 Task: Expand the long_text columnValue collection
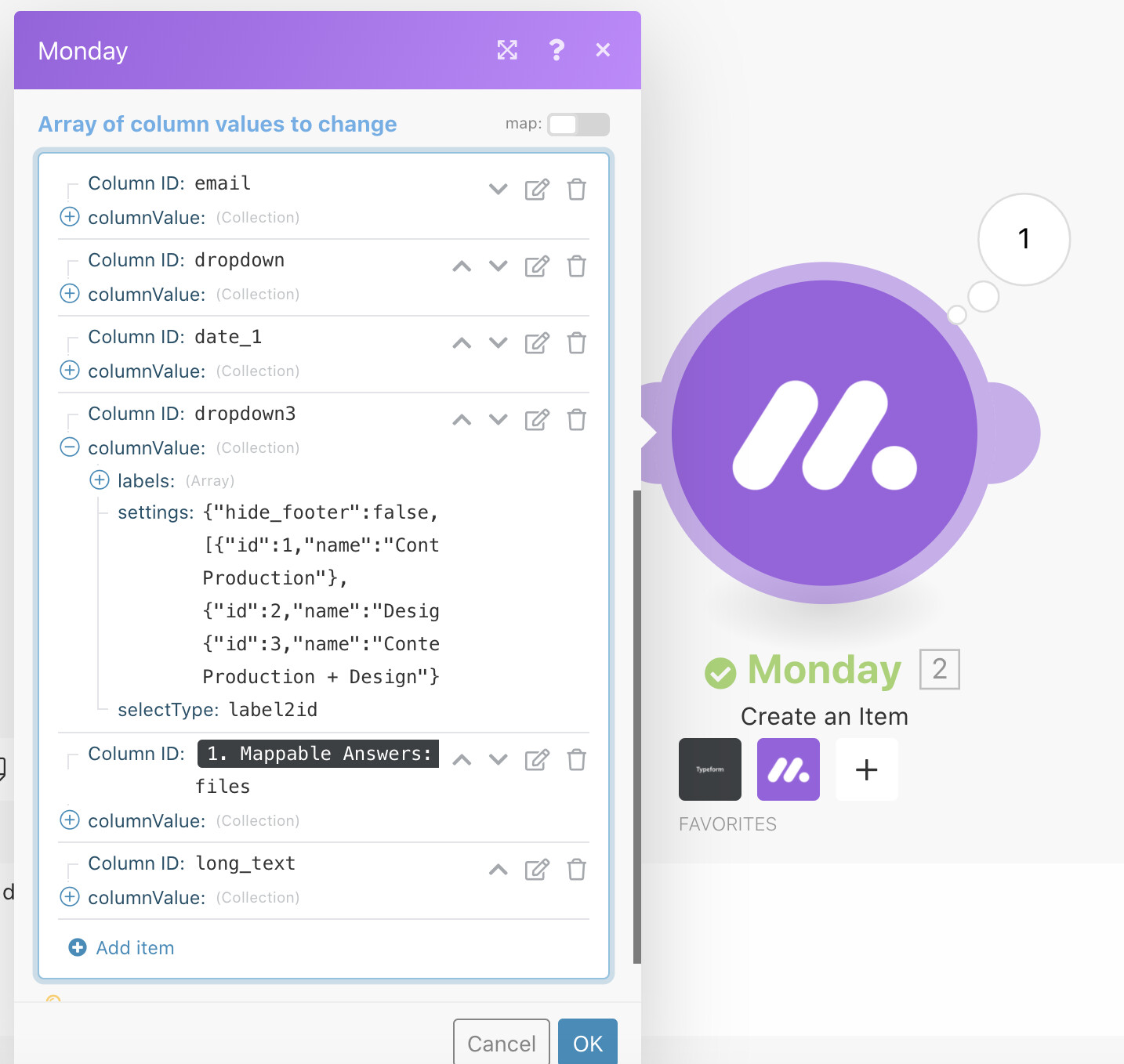(x=70, y=896)
